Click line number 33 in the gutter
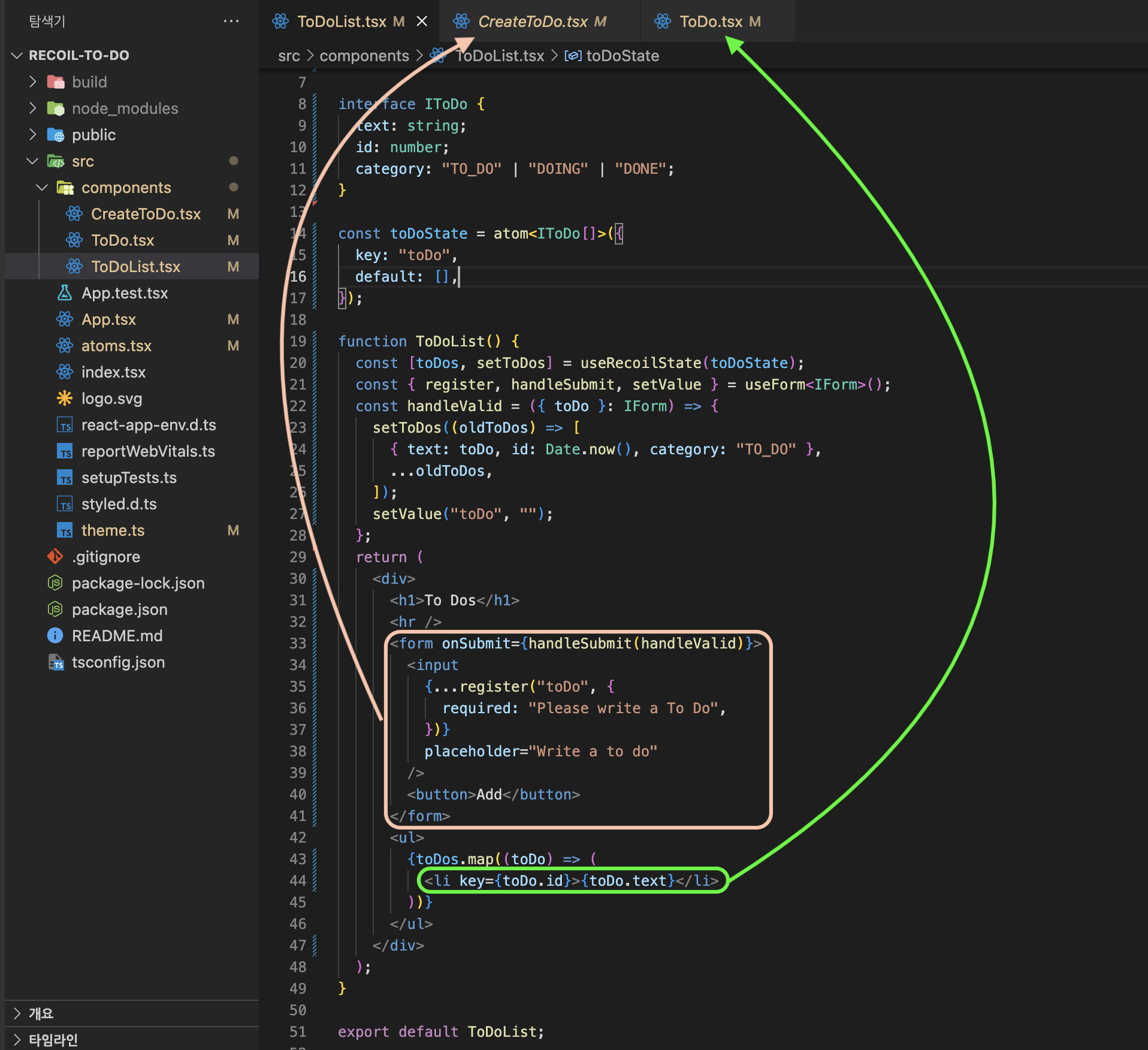Image resolution: width=1148 pixels, height=1050 pixels. [x=298, y=643]
